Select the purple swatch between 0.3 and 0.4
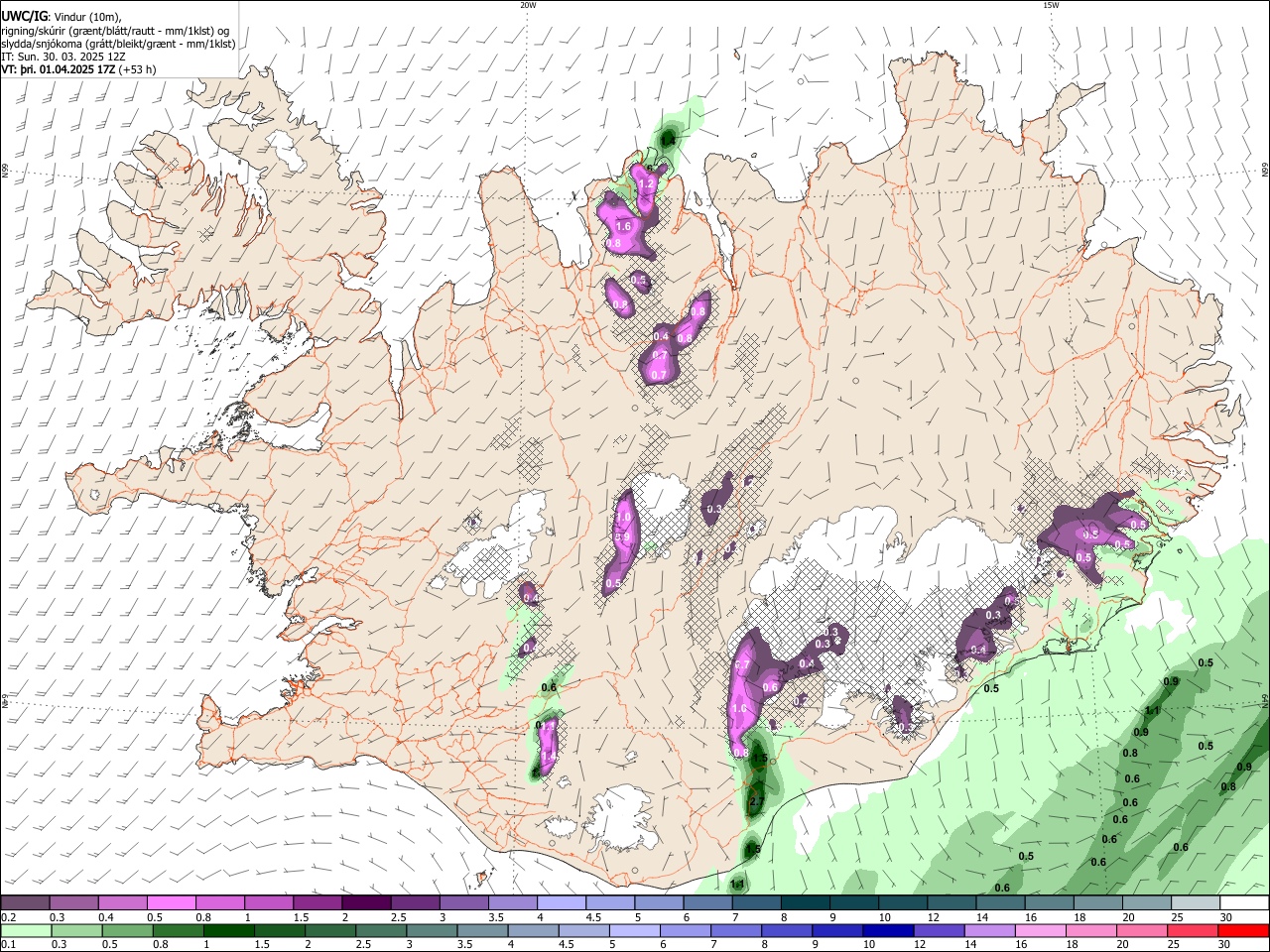1270x952 pixels. (x=73, y=903)
